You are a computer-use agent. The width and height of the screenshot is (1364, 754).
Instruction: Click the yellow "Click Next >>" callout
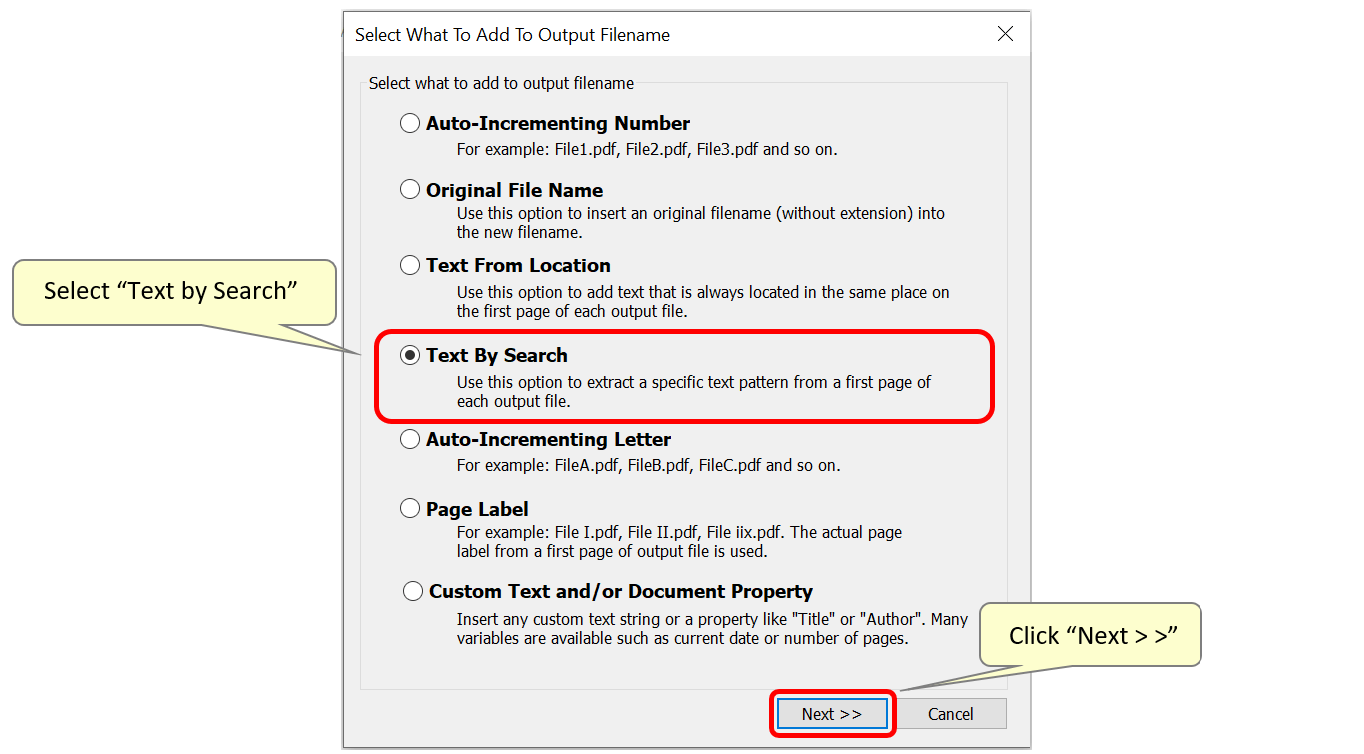pos(1089,634)
